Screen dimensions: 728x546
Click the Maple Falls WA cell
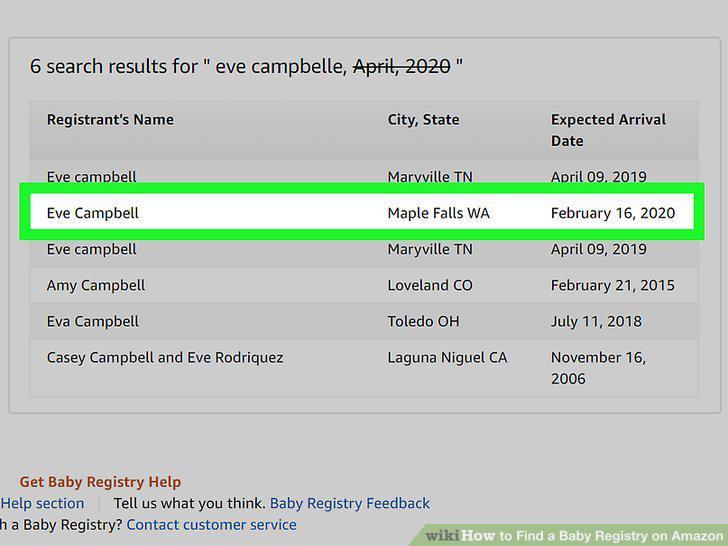[x=438, y=213]
